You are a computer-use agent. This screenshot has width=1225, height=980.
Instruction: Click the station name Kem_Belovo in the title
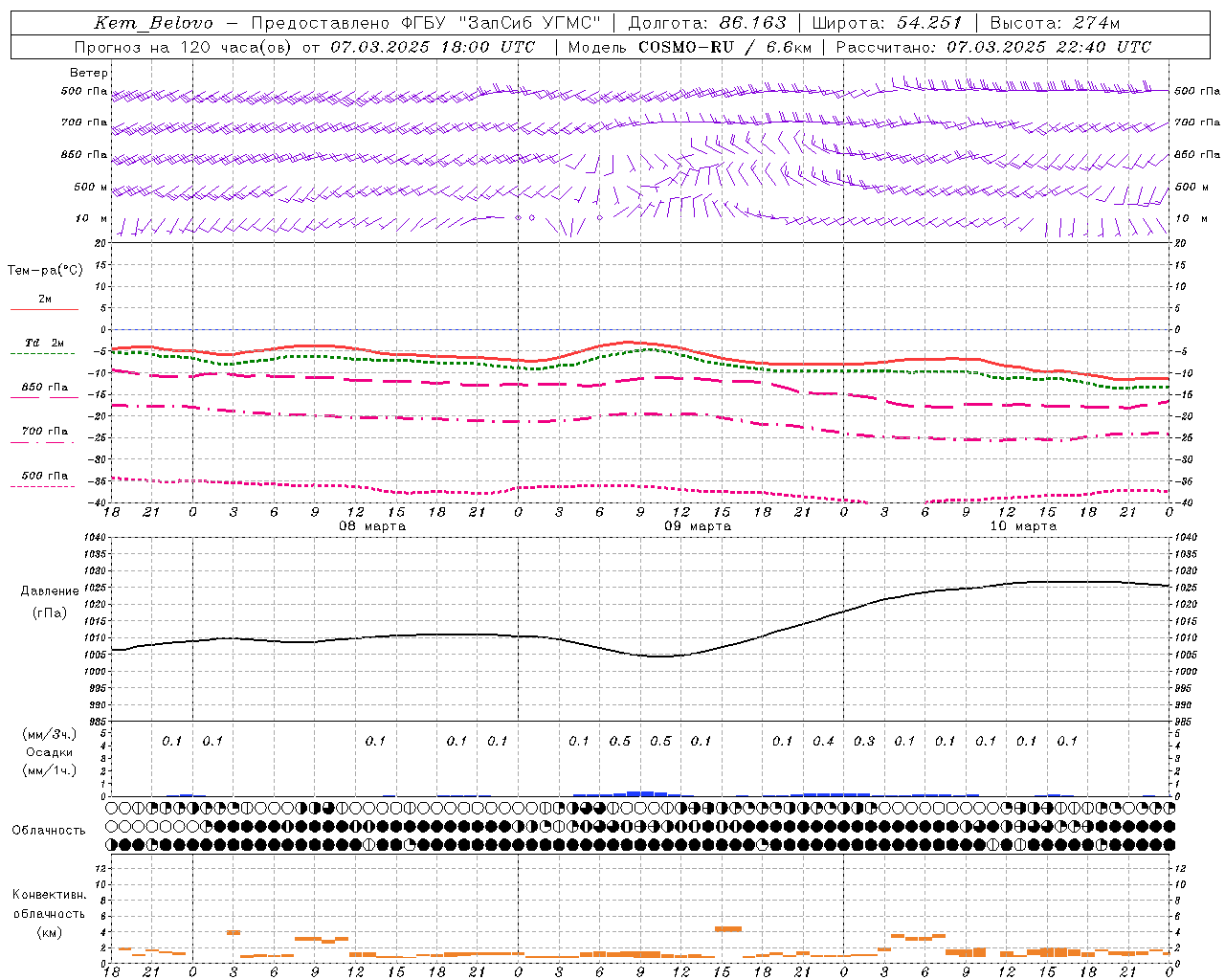[154, 23]
